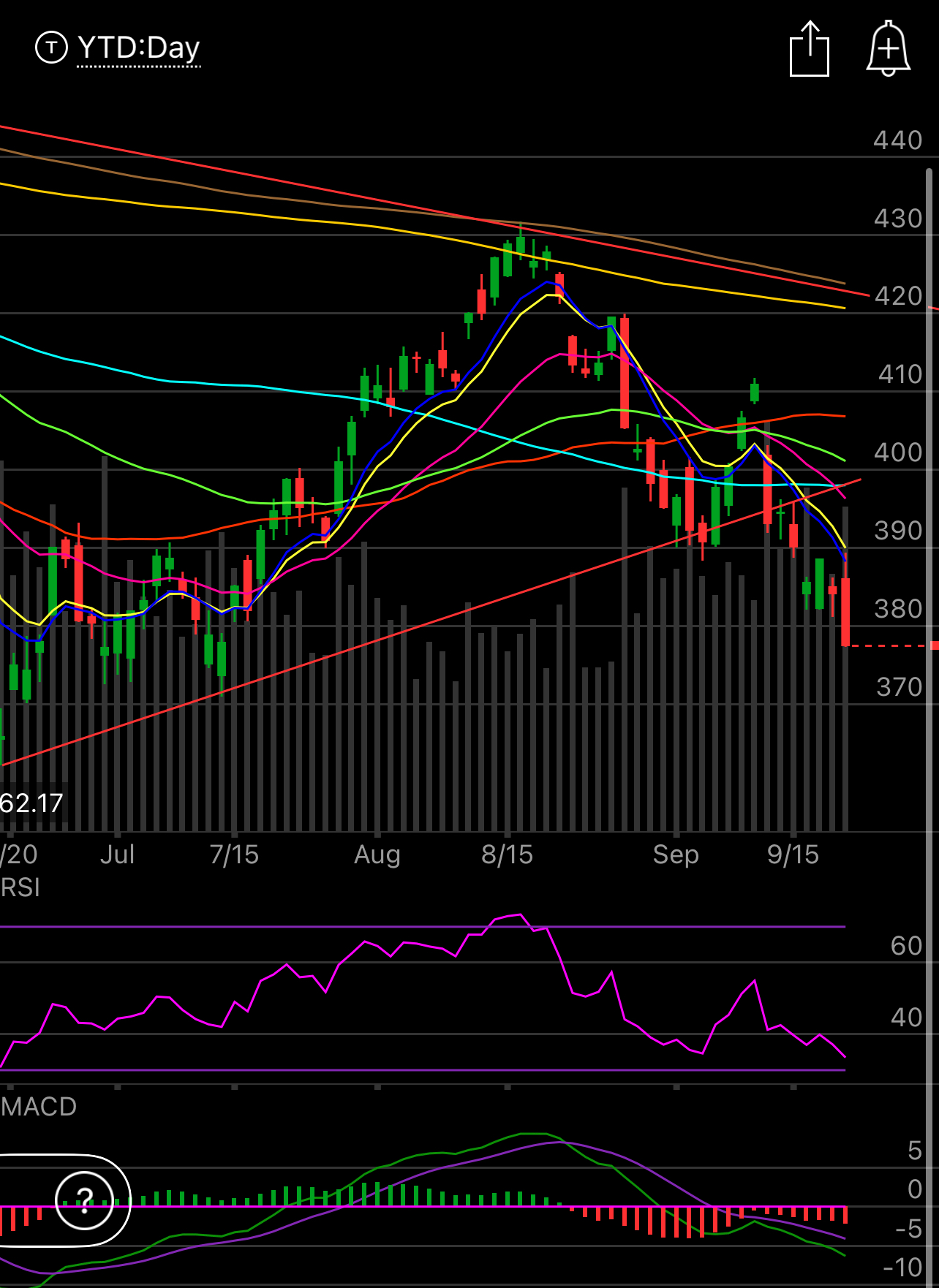Tap the MACD -10 scale label
The height and width of the screenshot is (1288, 939).
pyautogui.click(x=902, y=1268)
